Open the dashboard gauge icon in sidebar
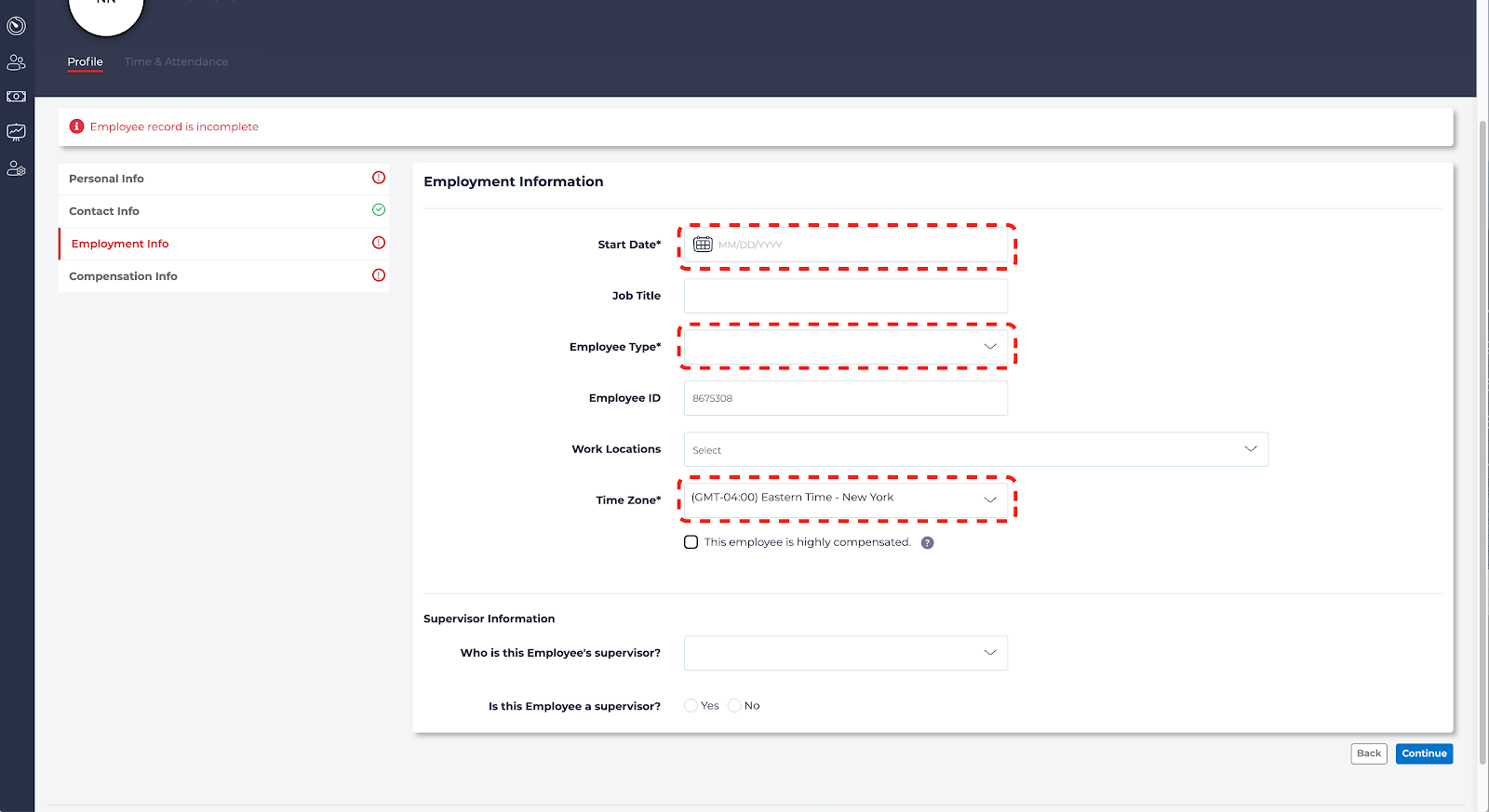 16,26
